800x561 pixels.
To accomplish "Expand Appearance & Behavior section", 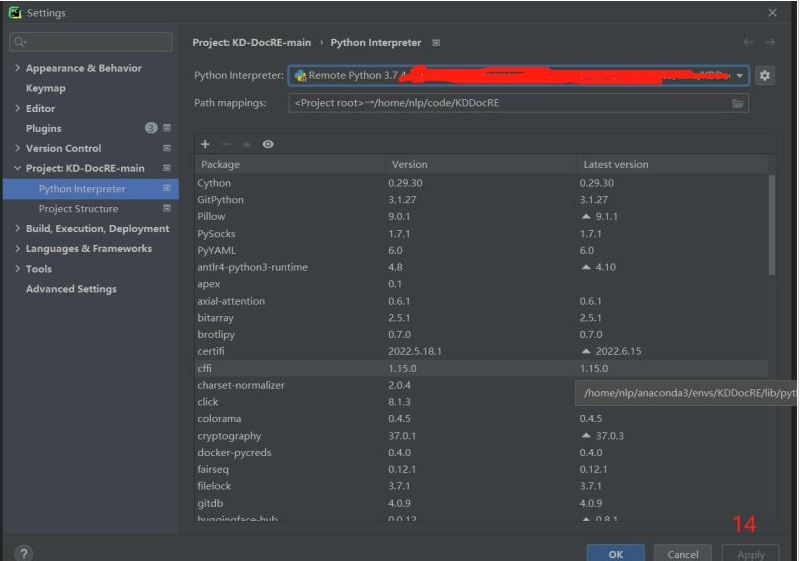I will point(17,68).
